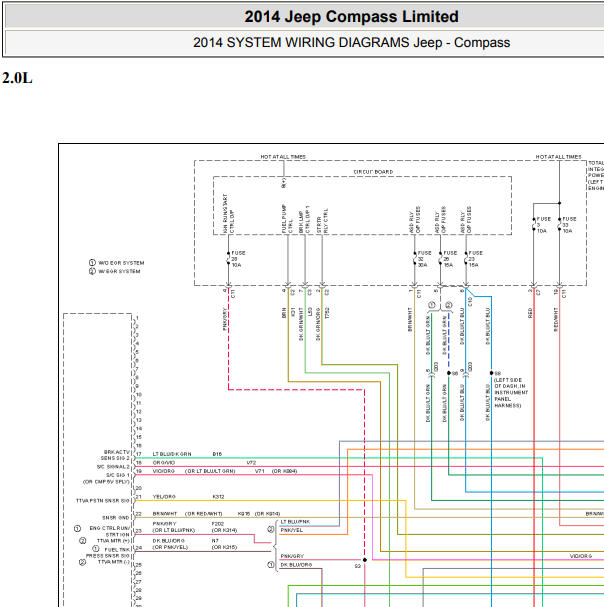Select 'YEL/ORG' wire on pin 21
This screenshot has height=607, width=604.
coord(164,497)
